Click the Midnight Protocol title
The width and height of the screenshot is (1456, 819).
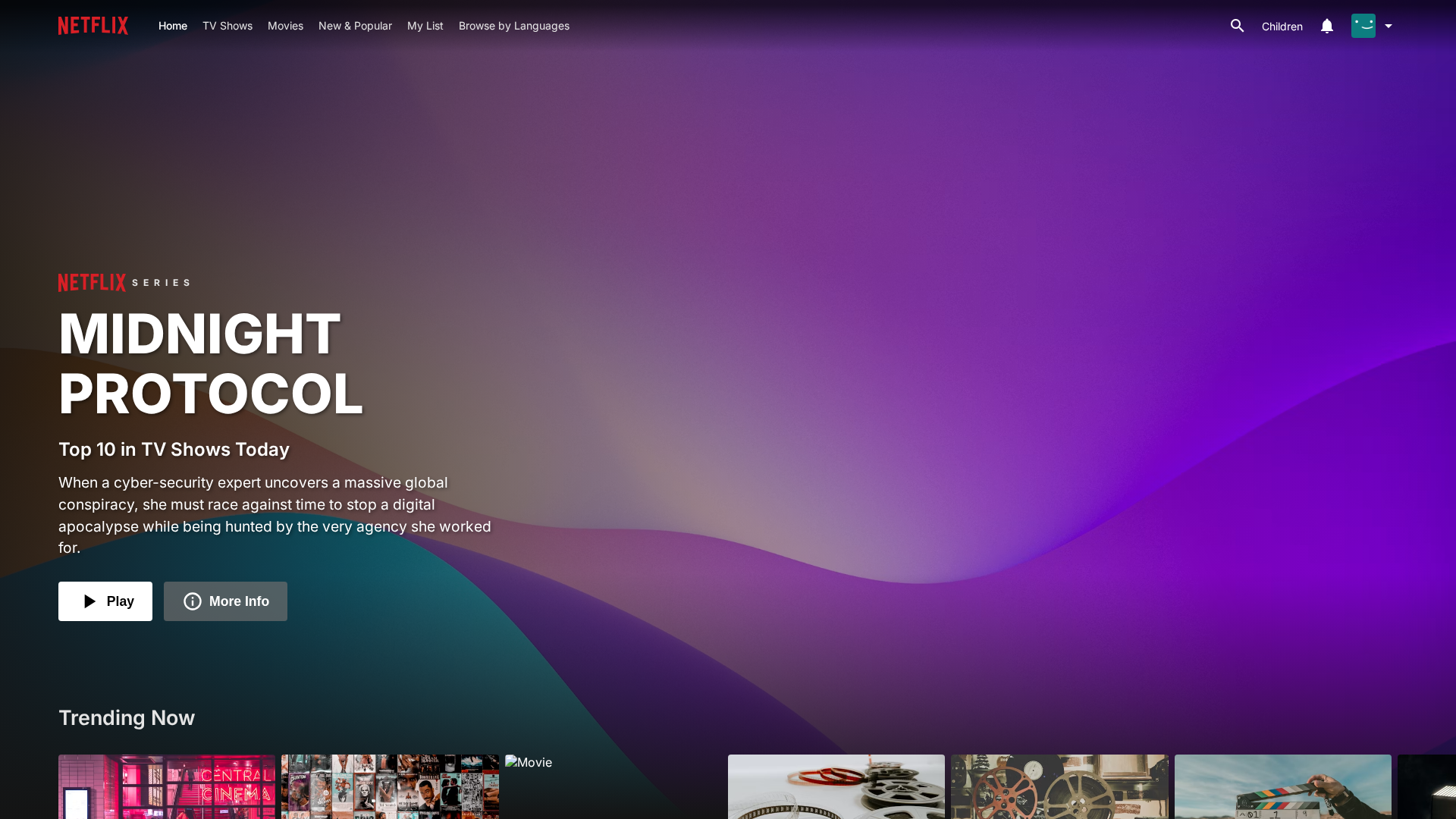pos(211,363)
